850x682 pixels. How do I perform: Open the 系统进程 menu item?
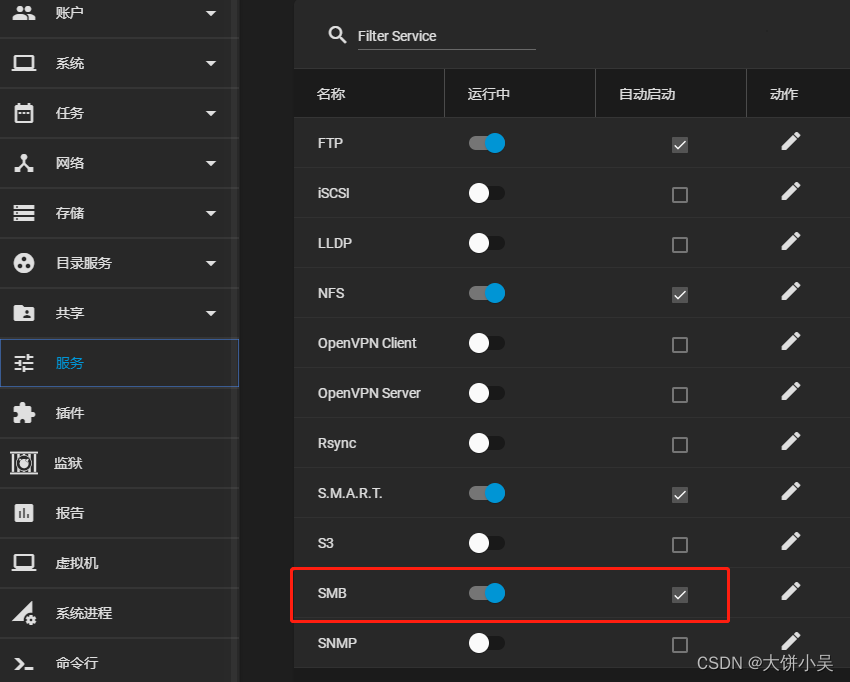coord(119,613)
